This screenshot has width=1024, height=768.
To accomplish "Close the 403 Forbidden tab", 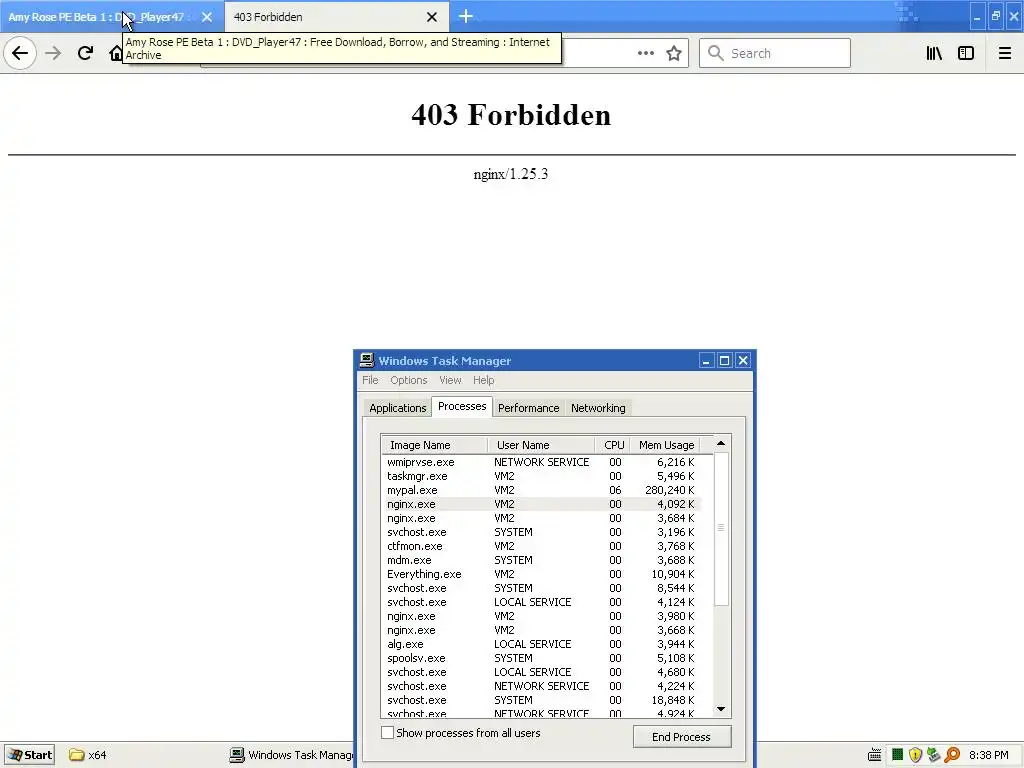I will (432, 17).
